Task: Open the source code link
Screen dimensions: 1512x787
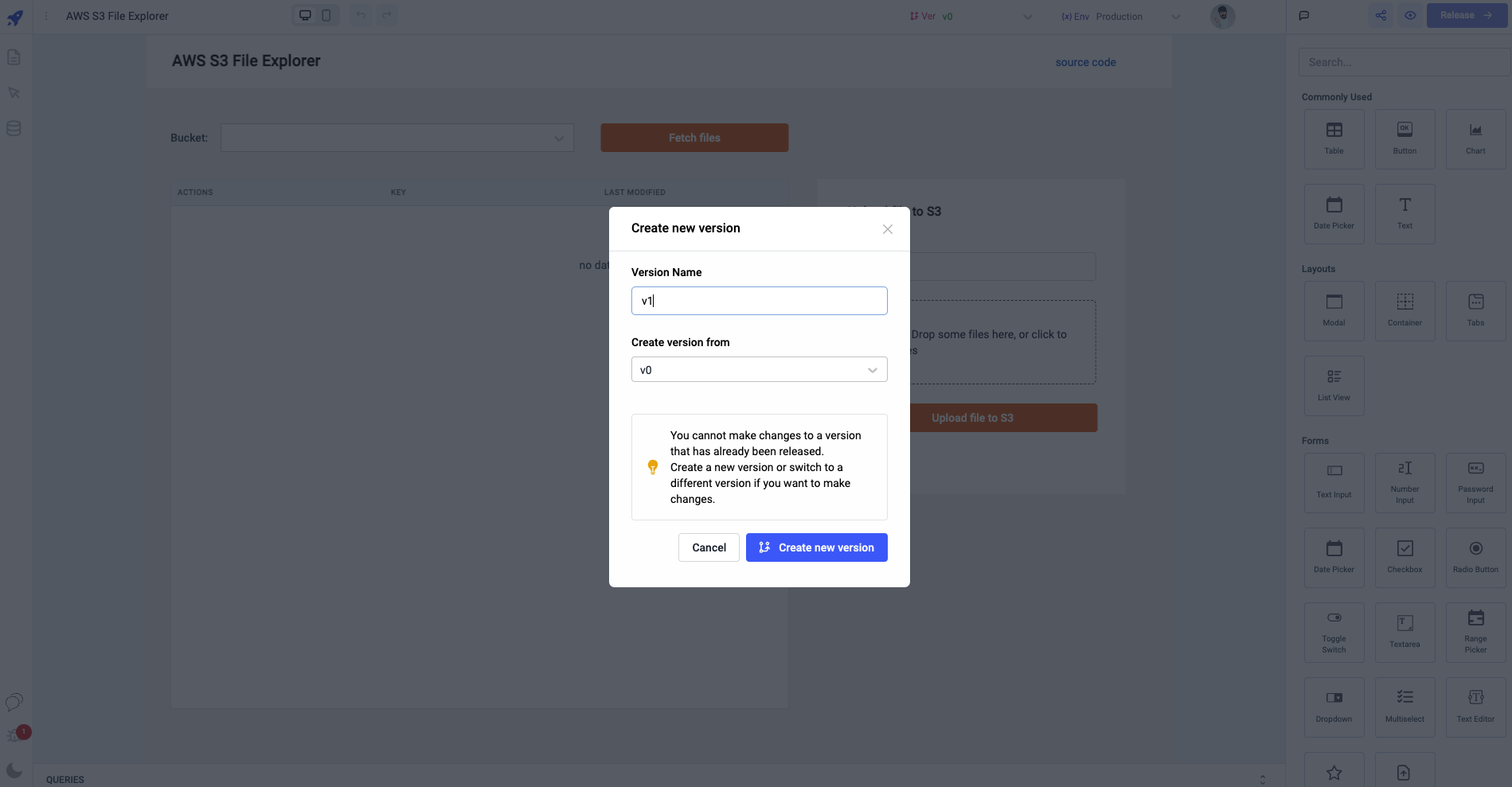Action: click(1085, 62)
